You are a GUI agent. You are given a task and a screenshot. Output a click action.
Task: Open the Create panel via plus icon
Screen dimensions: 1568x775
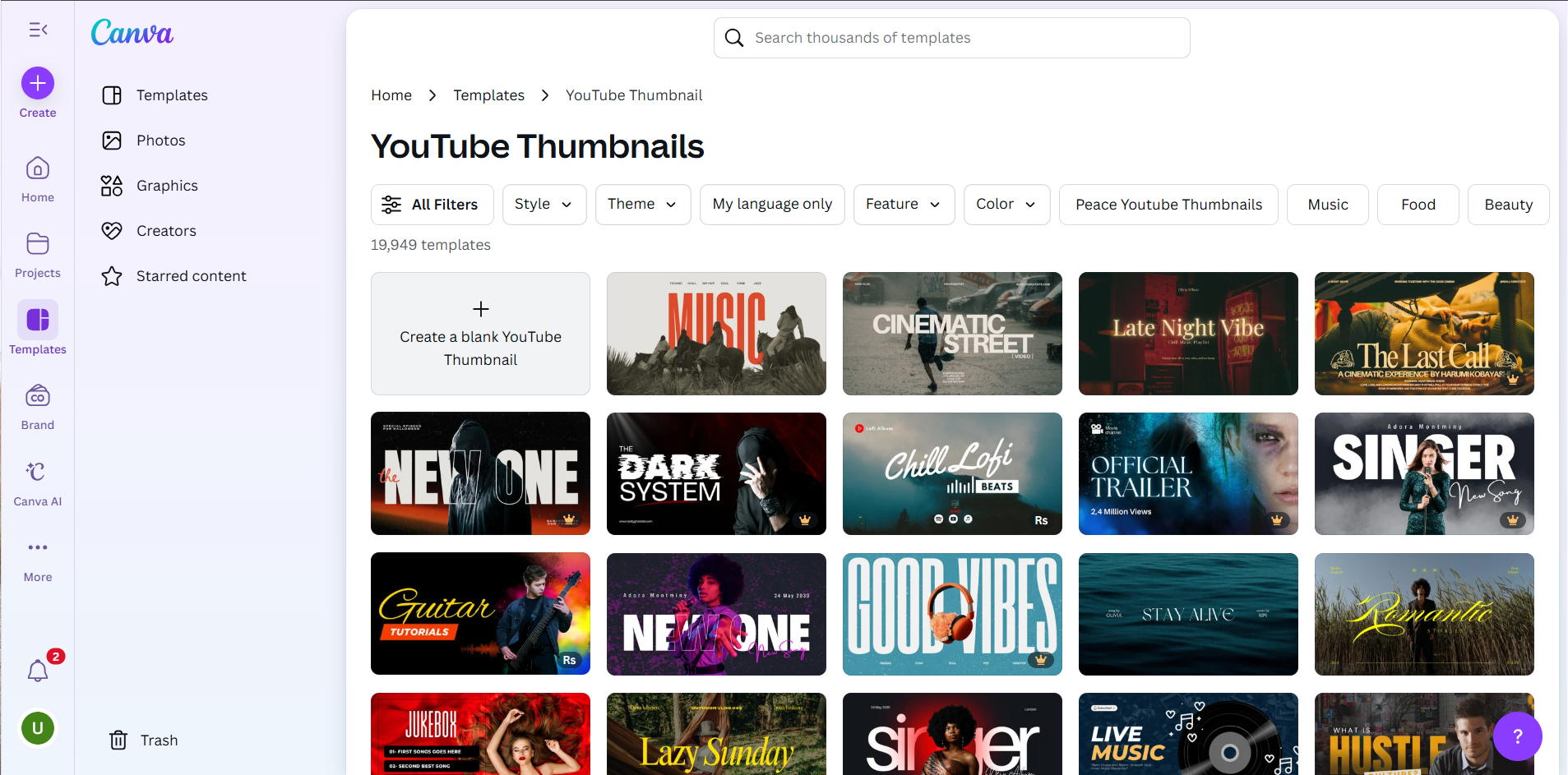37,83
